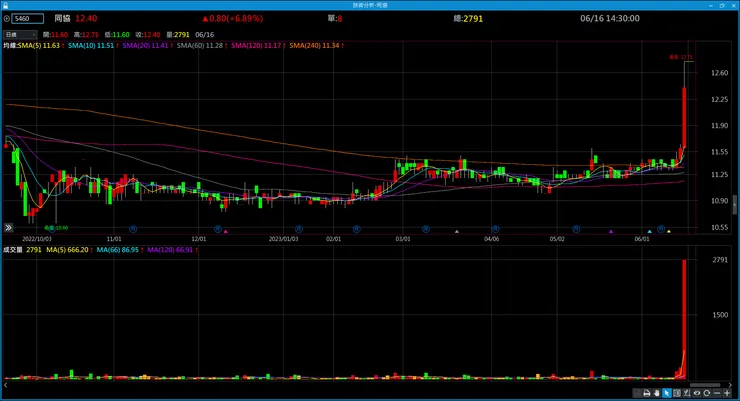Minimize the chart window

tap(711, 5)
